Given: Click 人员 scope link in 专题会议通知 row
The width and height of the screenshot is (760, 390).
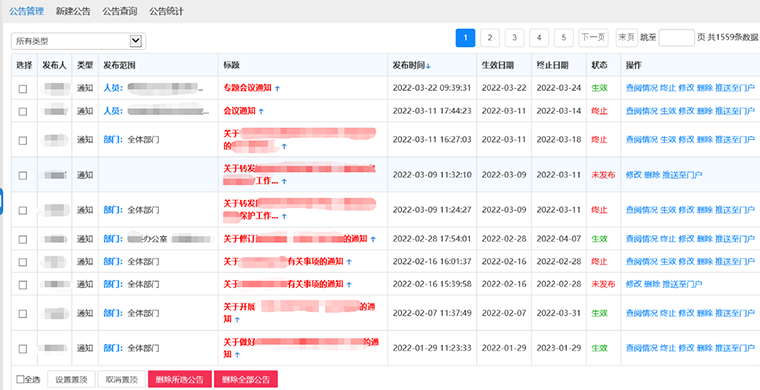Looking at the screenshot, I should [113, 88].
